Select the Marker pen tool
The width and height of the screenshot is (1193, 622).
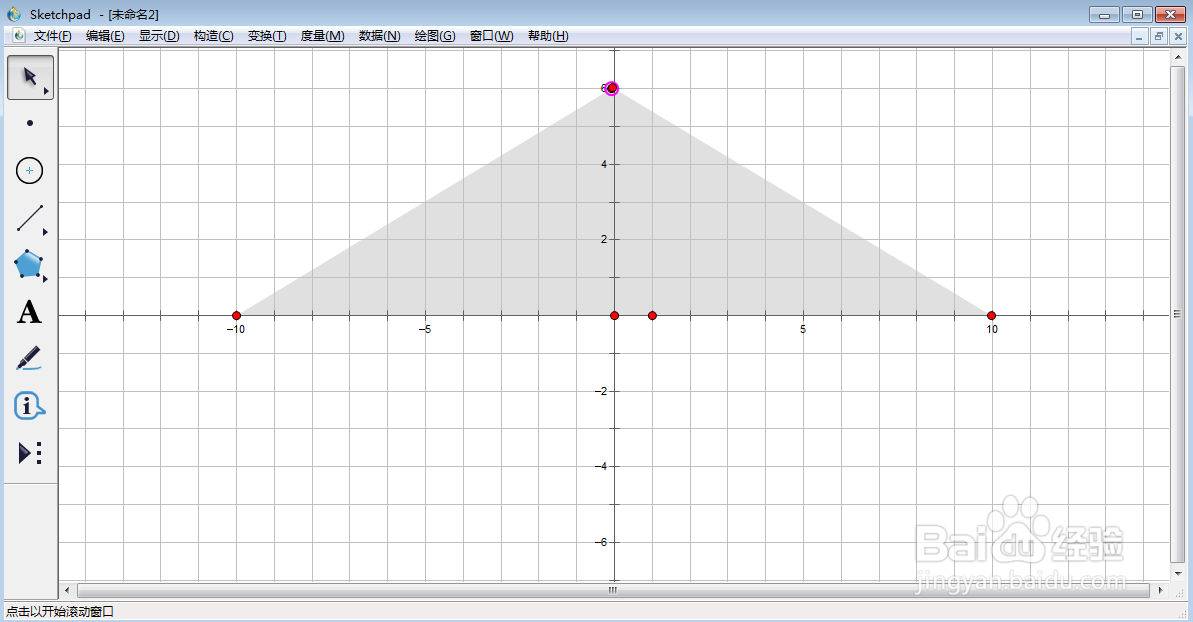(x=29, y=358)
